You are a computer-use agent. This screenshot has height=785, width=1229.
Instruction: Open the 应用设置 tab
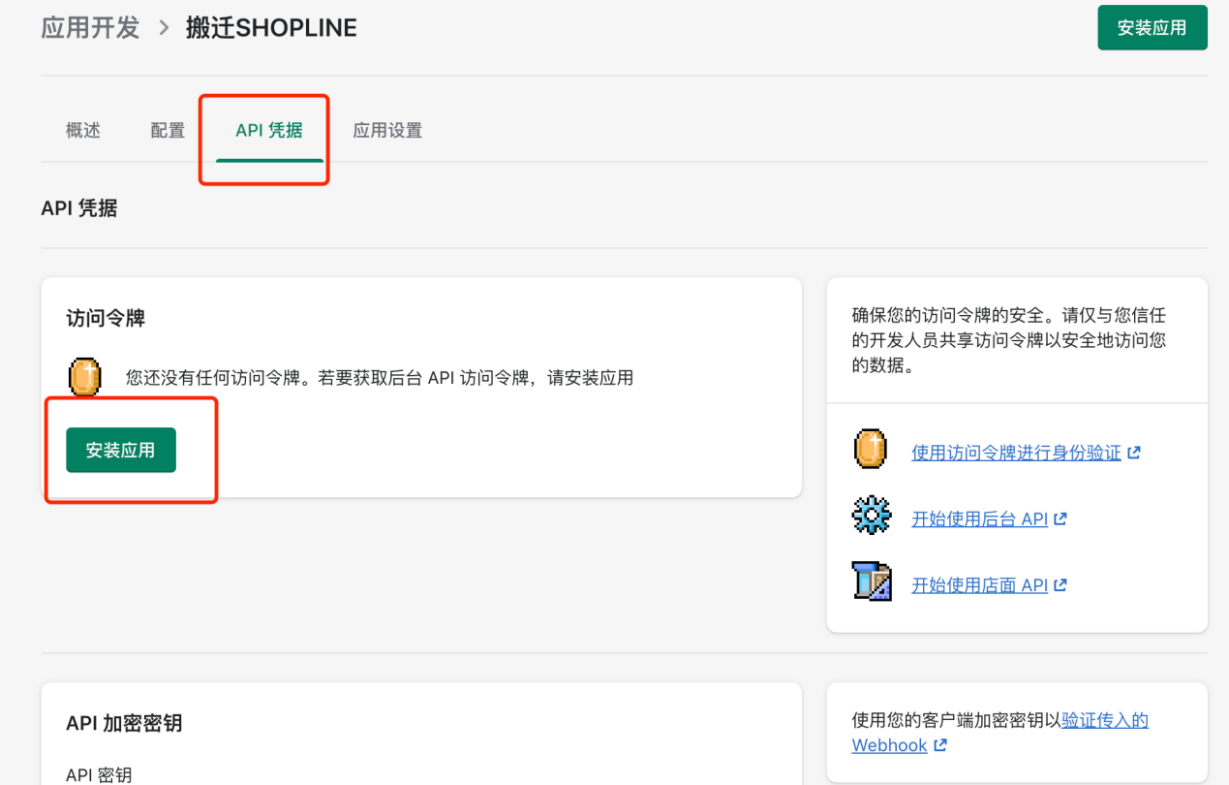(388, 130)
